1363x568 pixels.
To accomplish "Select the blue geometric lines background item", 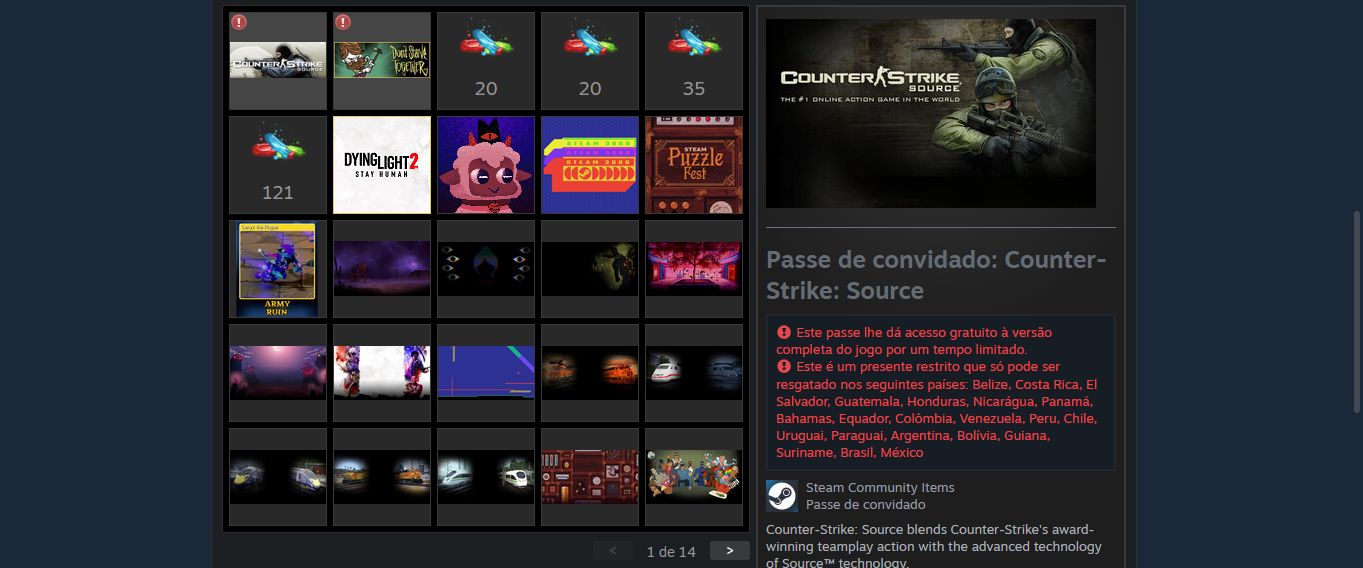I will [486, 373].
